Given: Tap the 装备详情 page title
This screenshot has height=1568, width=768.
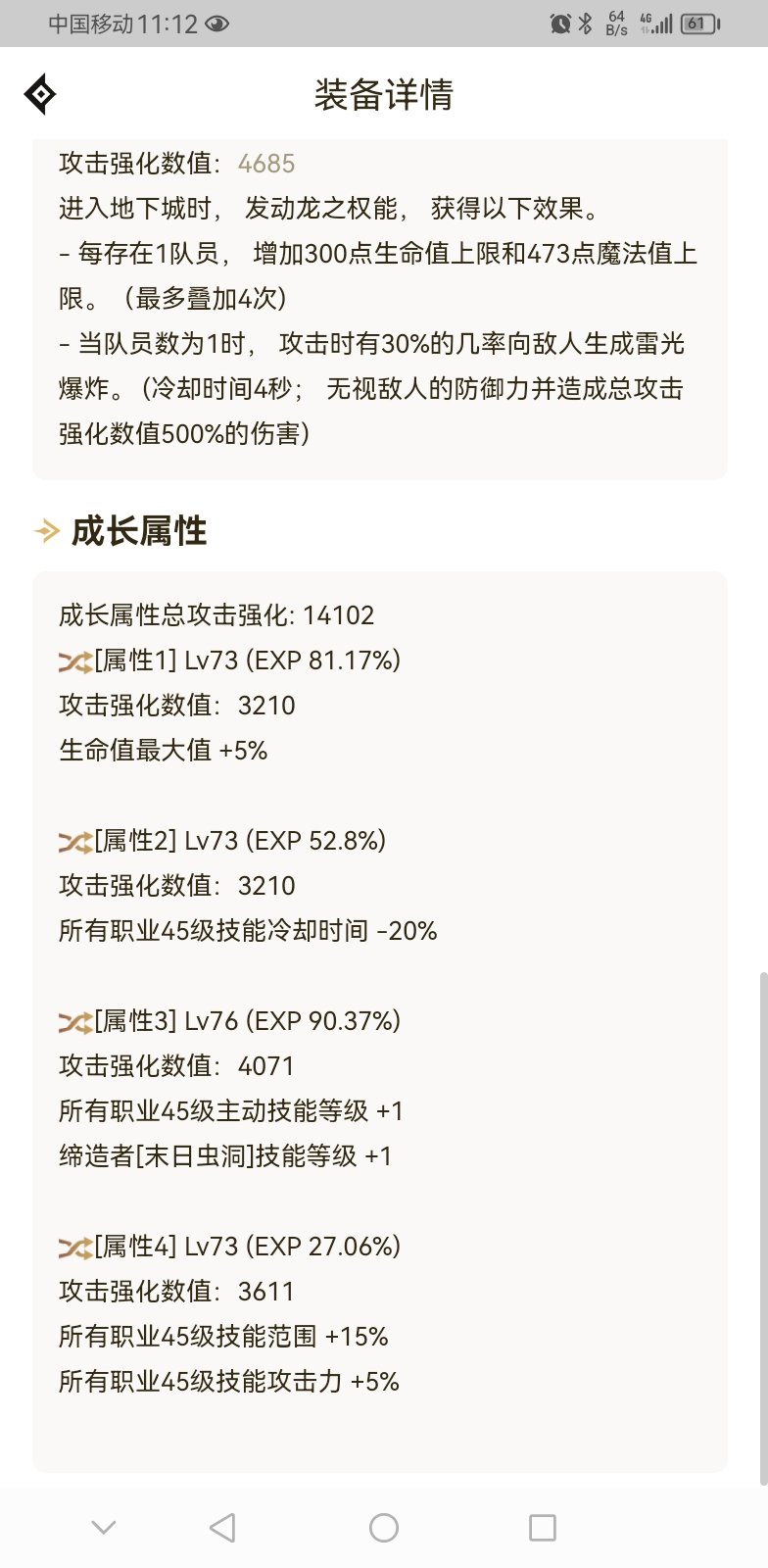Looking at the screenshot, I should 384,95.
